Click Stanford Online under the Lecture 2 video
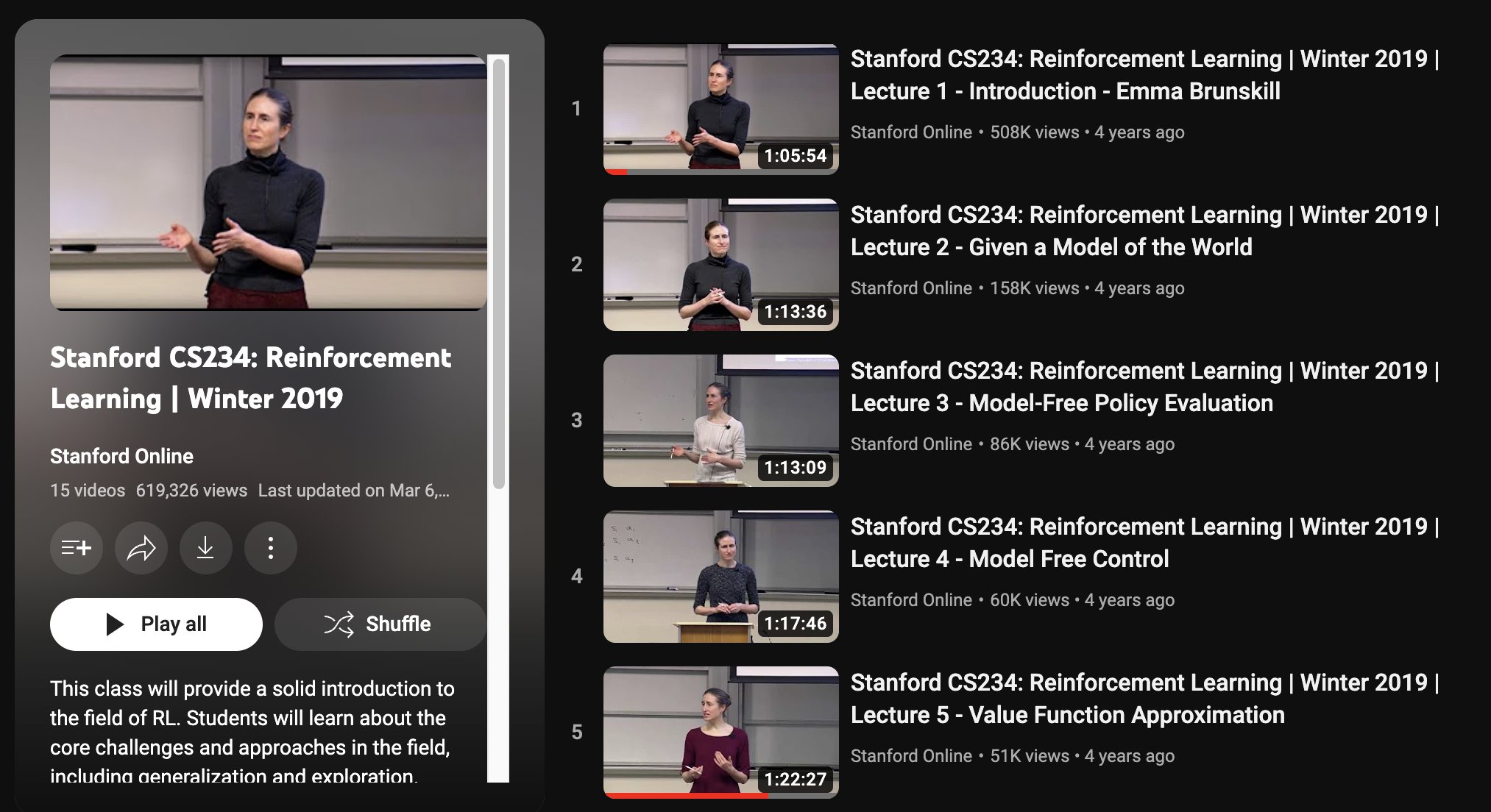 point(911,288)
